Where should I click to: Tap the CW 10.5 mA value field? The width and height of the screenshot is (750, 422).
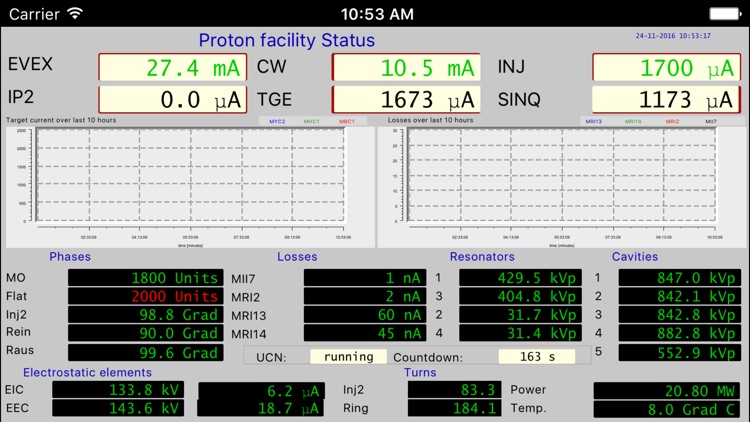pos(406,67)
